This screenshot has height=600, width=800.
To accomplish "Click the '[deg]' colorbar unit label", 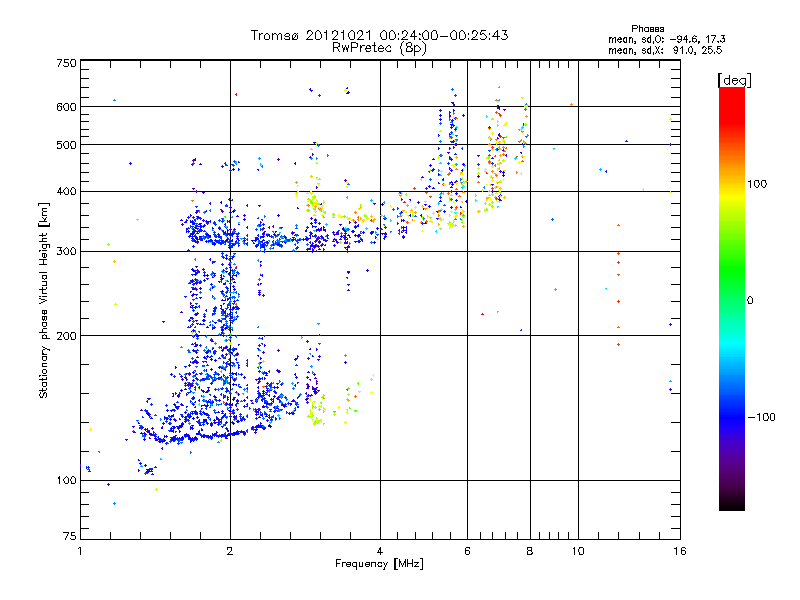I will click(x=734, y=80).
